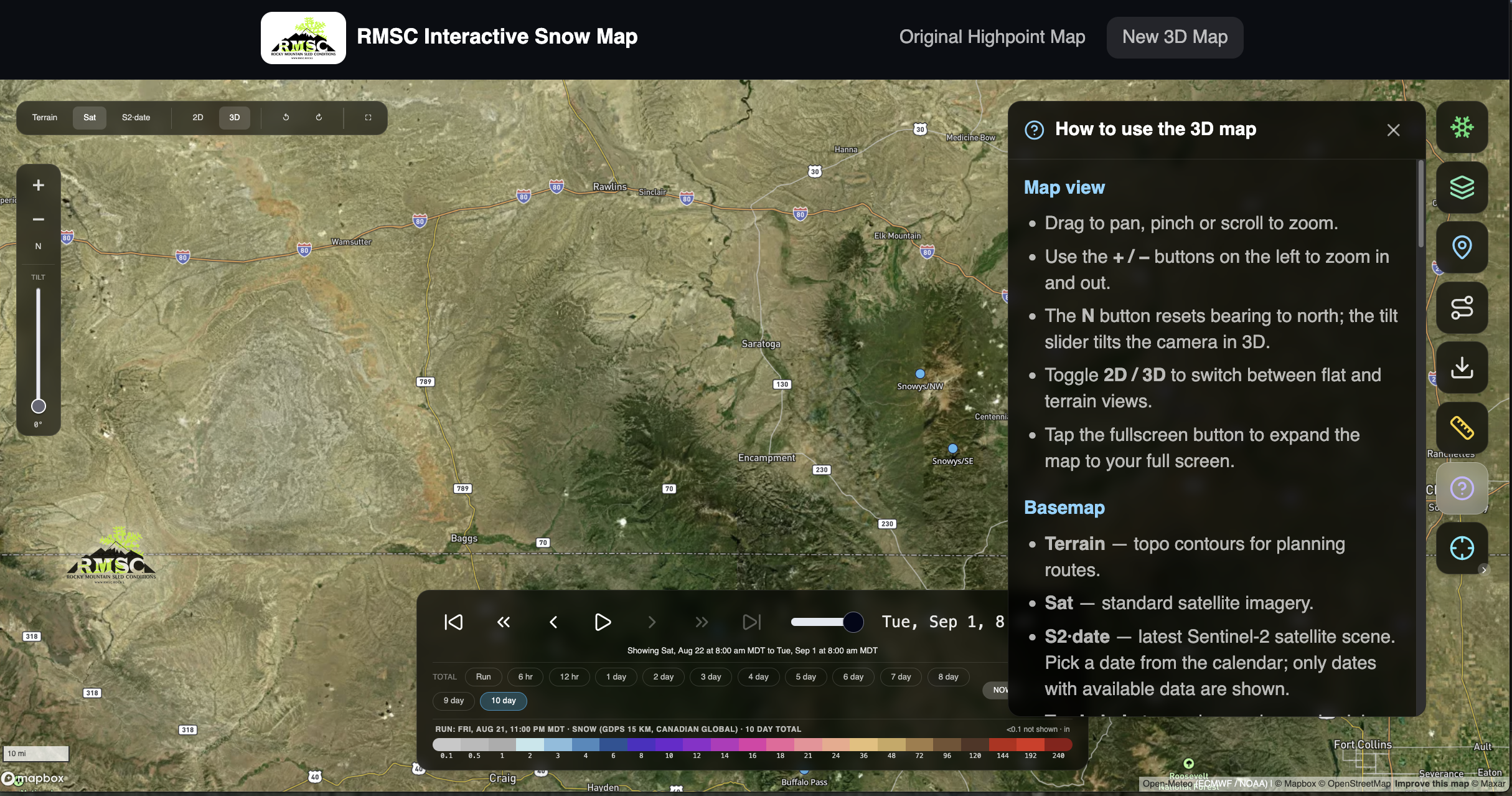This screenshot has width=1512, height=796.
Task: Switch basemap to Terrain
Action: tap(45, 117)
